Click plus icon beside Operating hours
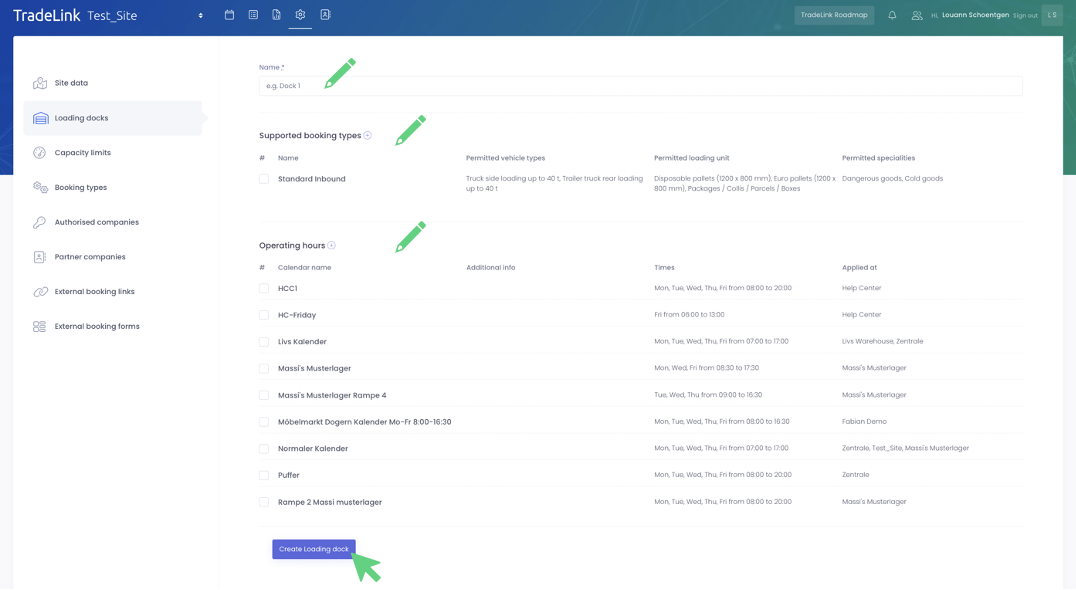Screen dimensions: 1076x590 click(x=332, y=246)
